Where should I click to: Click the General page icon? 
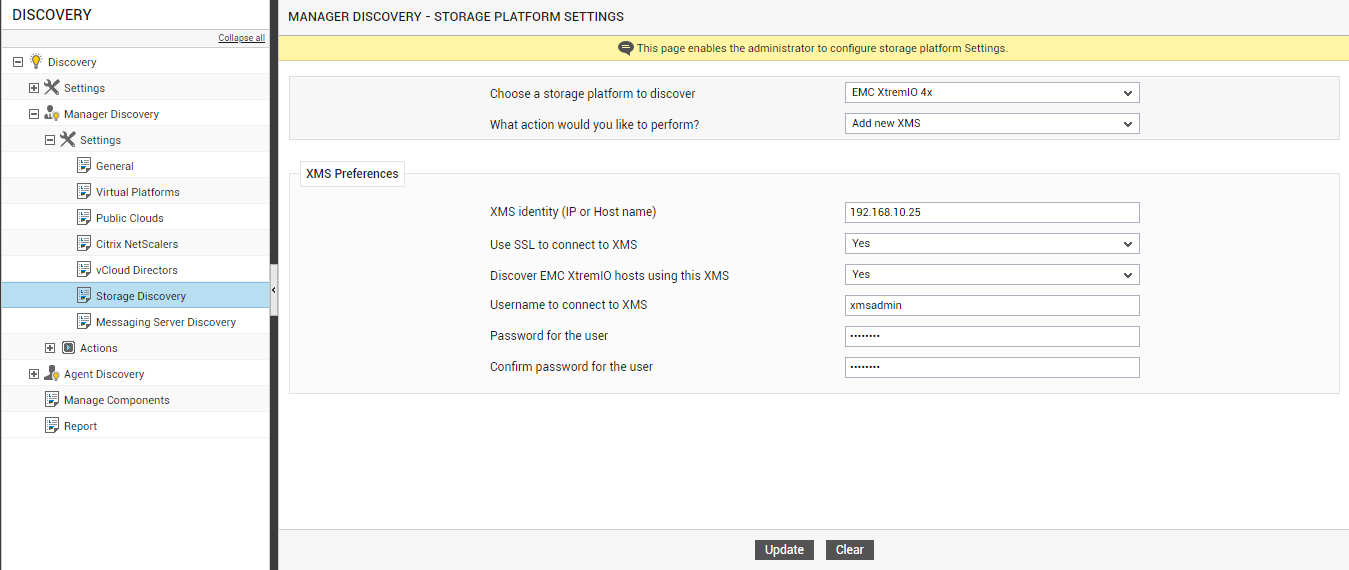(84, 165)
